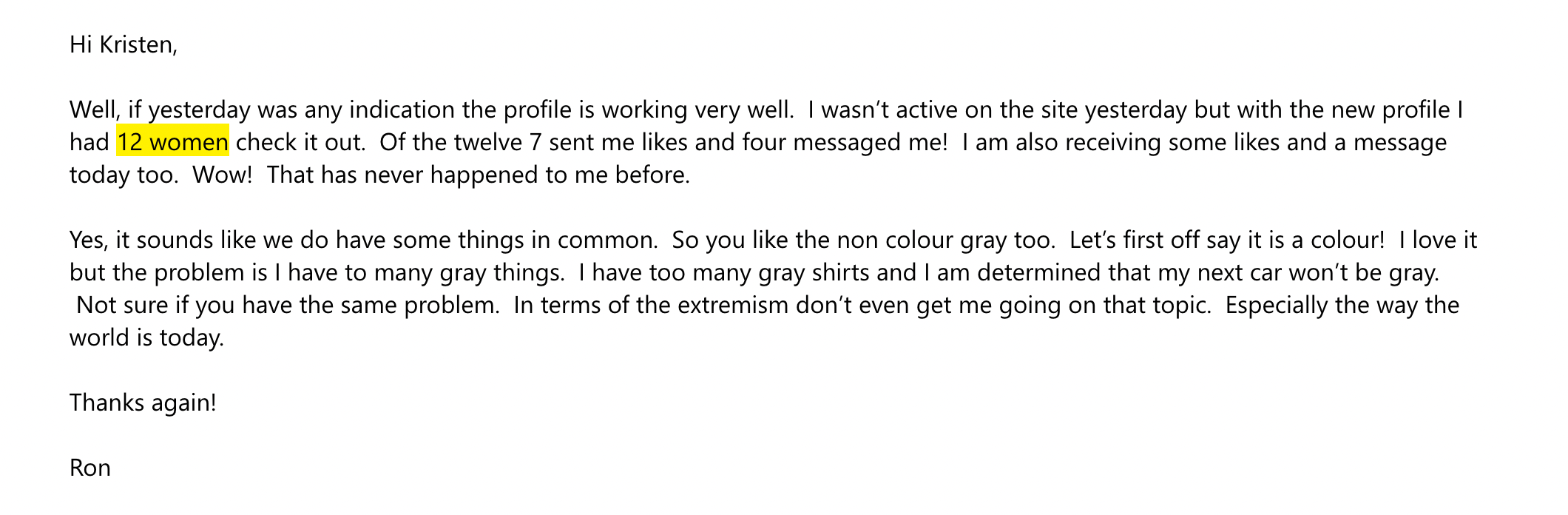Click the phrase "working very well"
This screenshot has height=515, width=1568.
pyautogui.click(x=697, y=110)
